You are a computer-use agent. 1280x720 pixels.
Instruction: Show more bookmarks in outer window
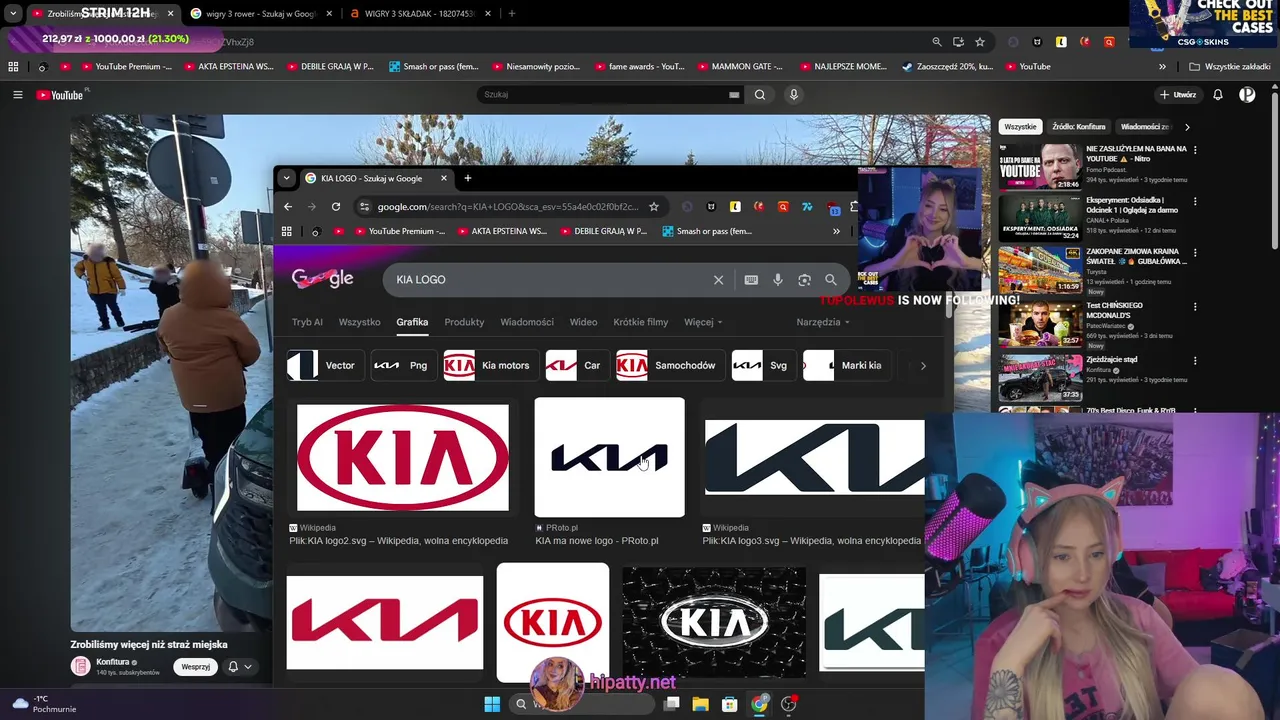click(1162, 67)
